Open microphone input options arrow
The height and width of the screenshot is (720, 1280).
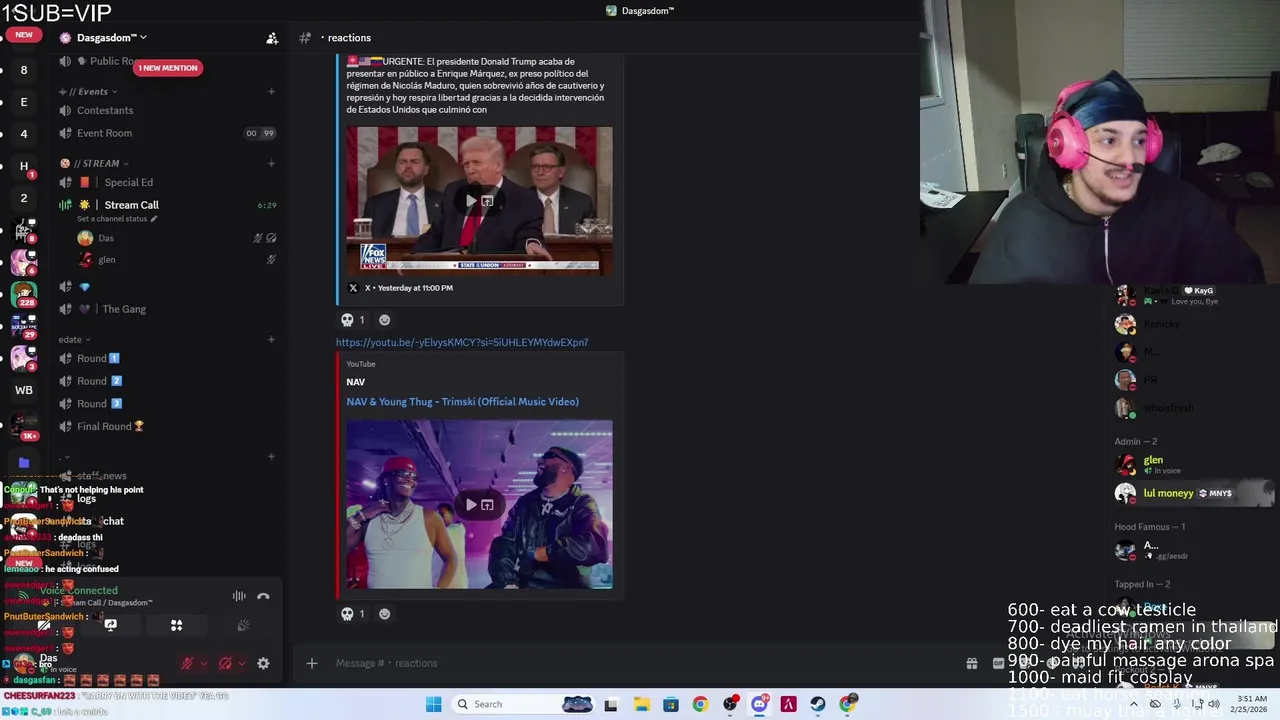(x=204, y=663)
